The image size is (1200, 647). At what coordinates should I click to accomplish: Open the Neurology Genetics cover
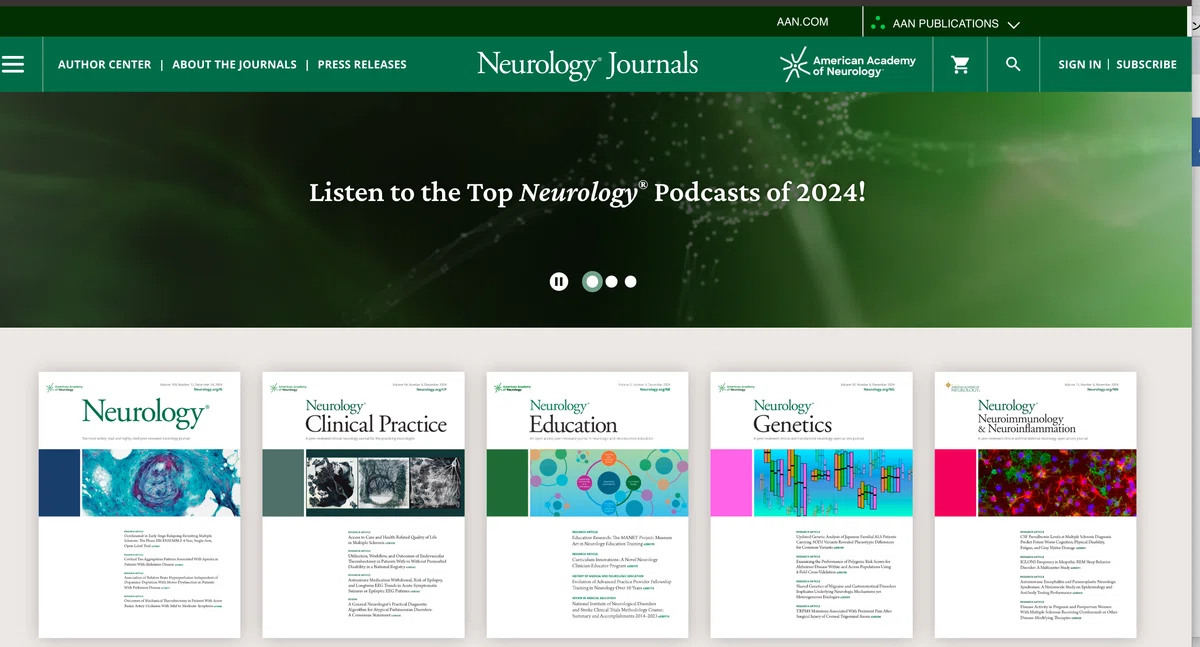point(812,505)
